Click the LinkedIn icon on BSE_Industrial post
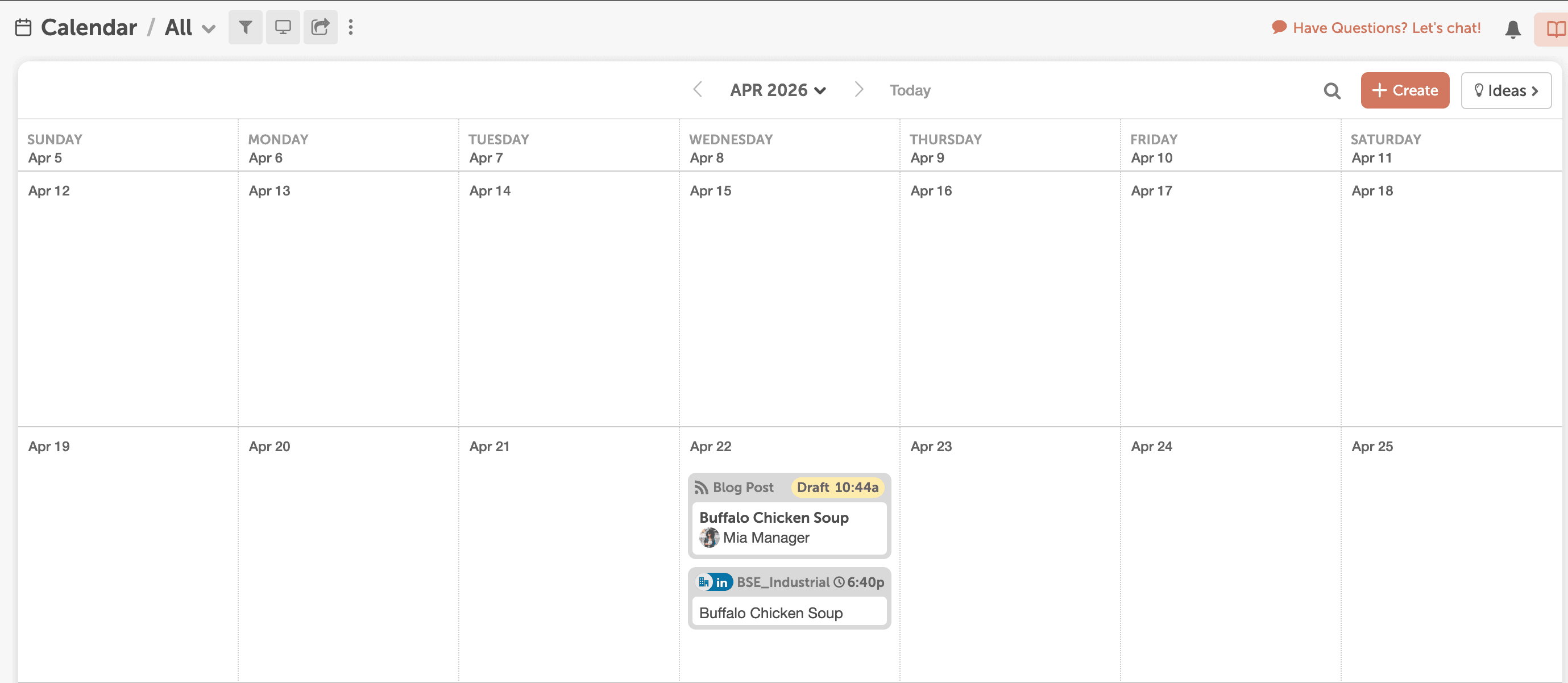The width and height of the screenshot is (1568, 683). pos(722,582)
